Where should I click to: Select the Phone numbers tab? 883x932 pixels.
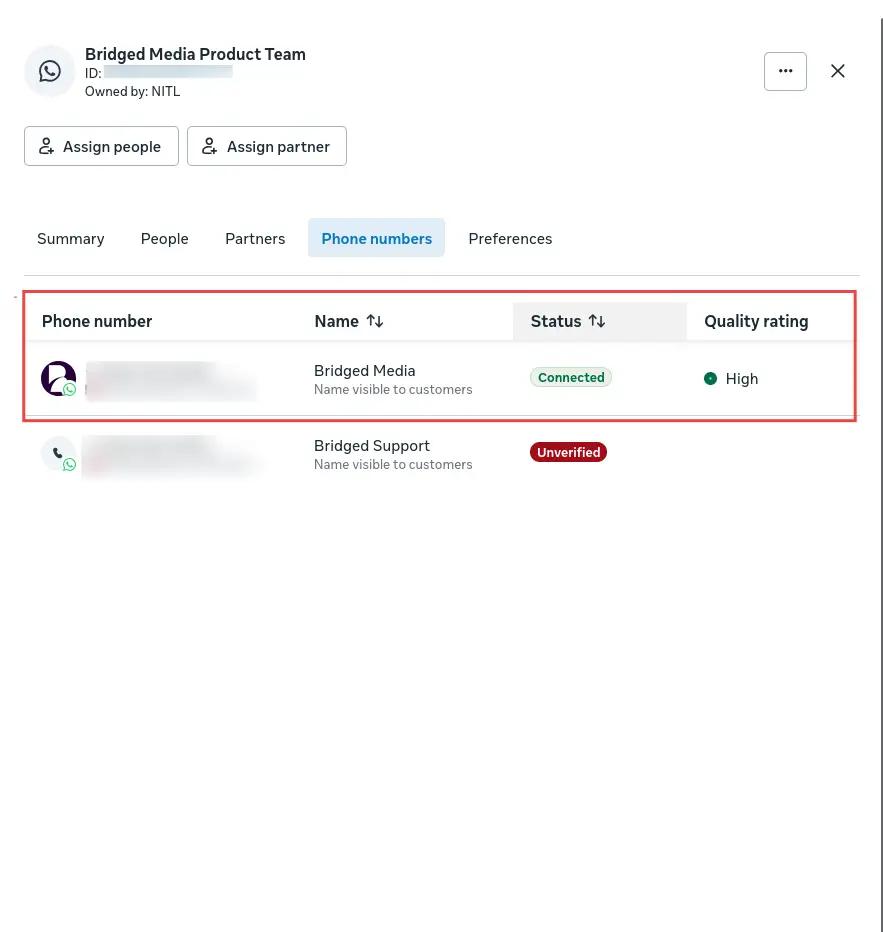pos(377,238)
